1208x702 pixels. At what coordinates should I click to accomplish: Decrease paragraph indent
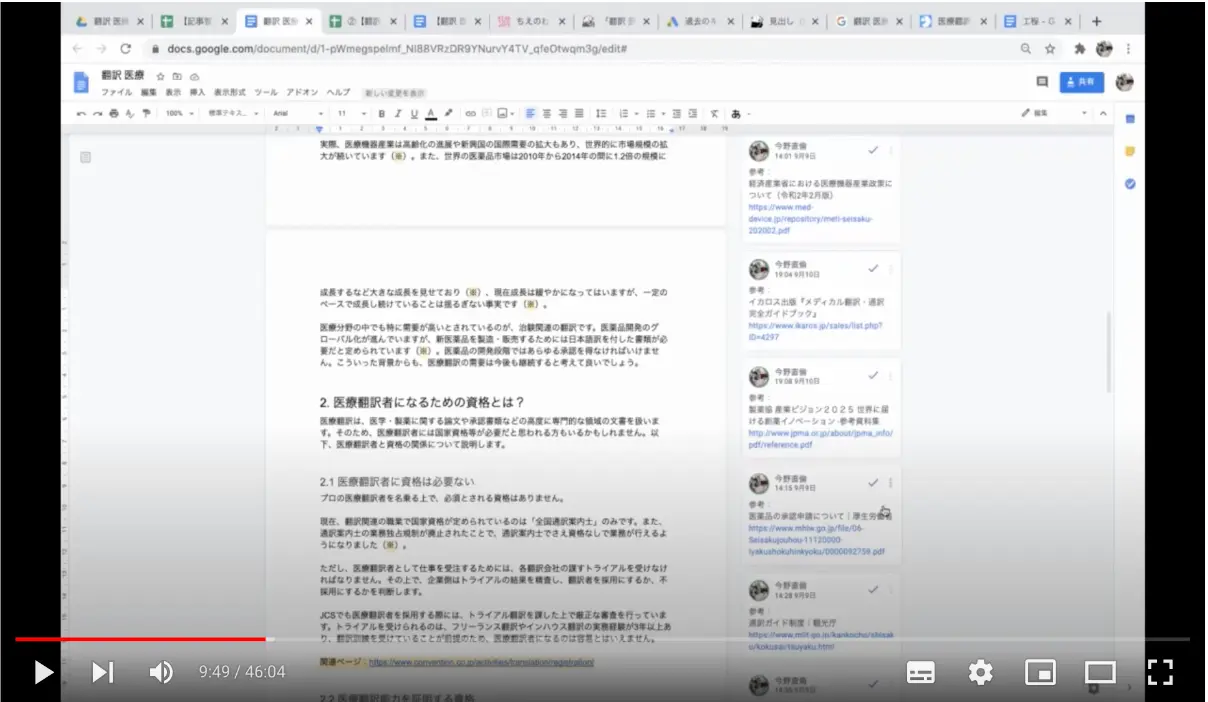pos(677,113)
